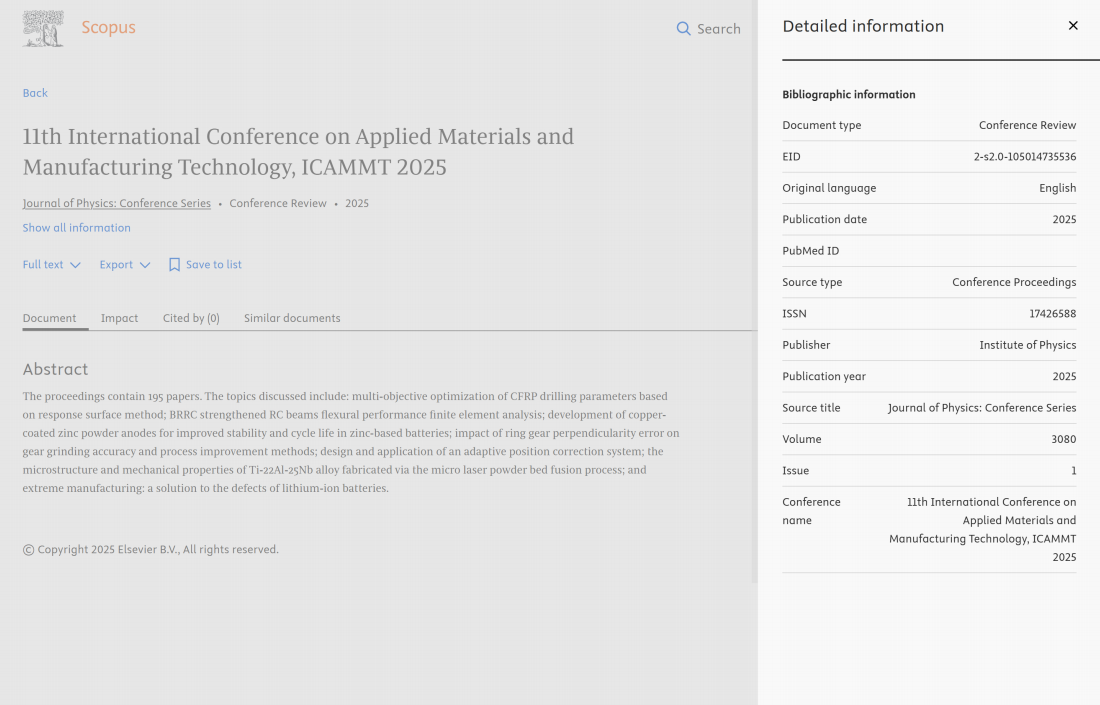Click the Abstract section heading
The width and height of the screenshot is (1100, 705).
[55, 369]
